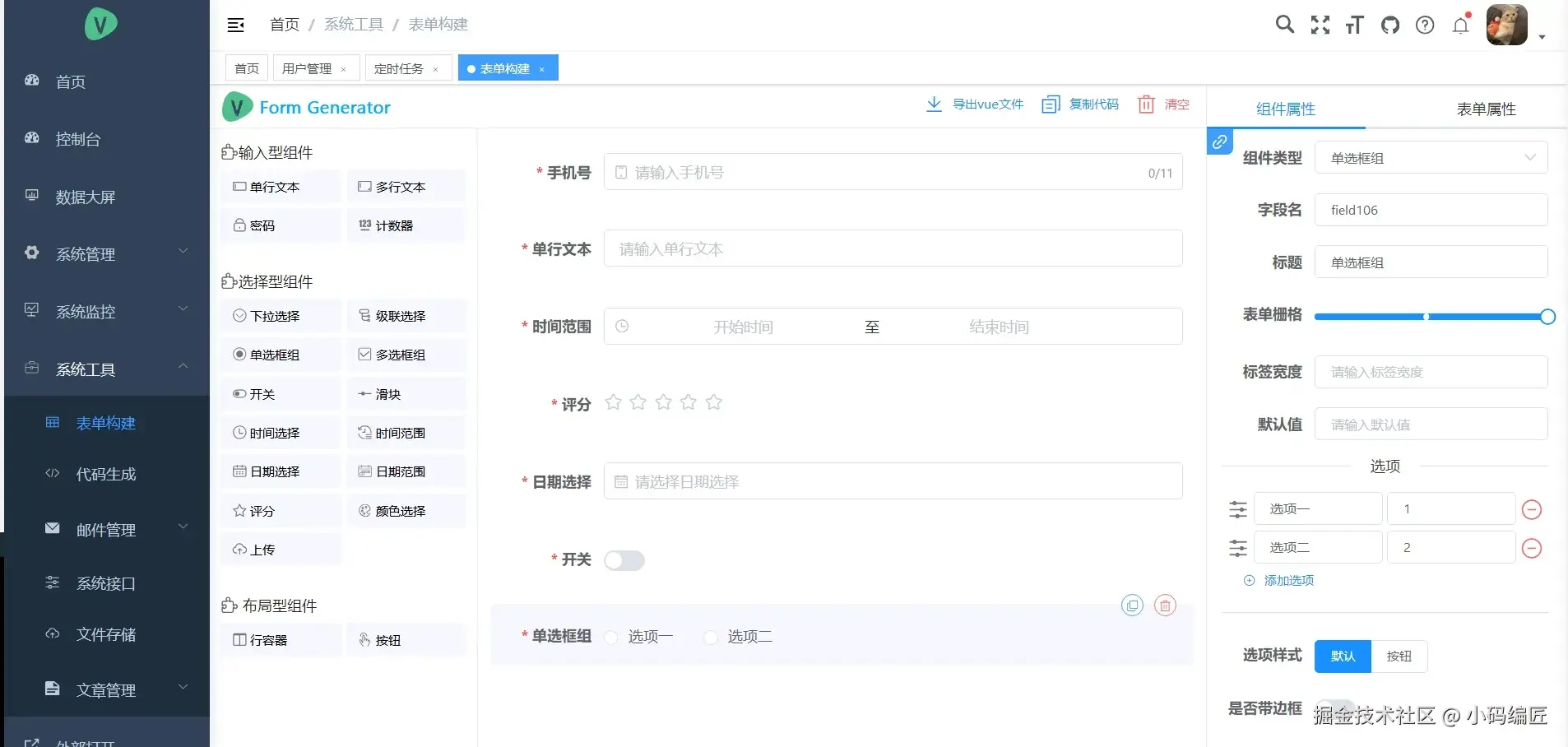The height and width of the screenshot is (747, 1568).
Task: Add the 计数器 component
Action: pyautogui.click(x=406, y=225)
